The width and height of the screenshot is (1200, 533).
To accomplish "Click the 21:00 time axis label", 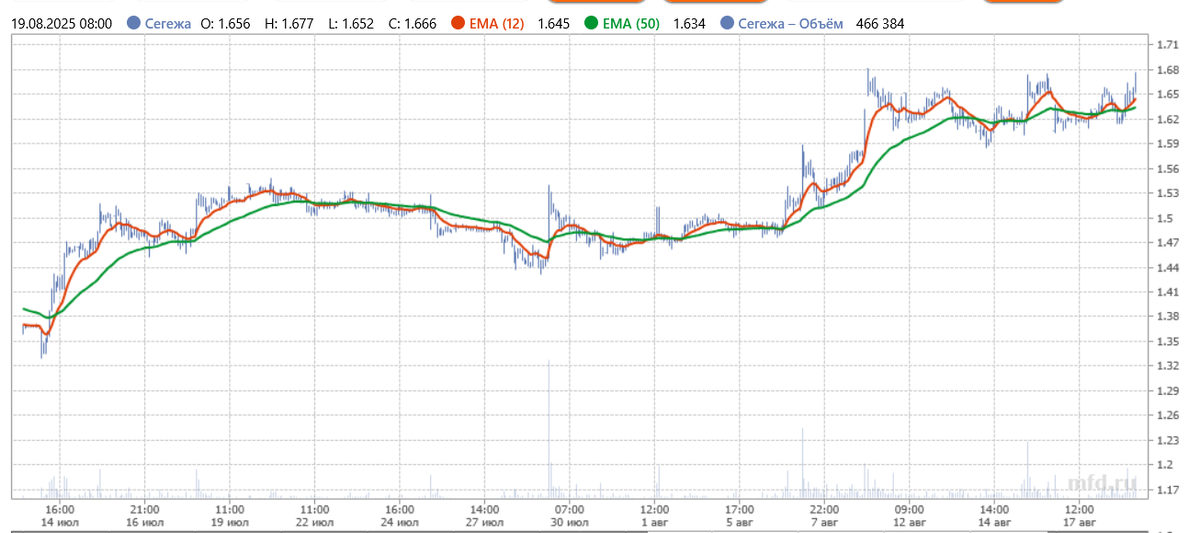I will pyautogui.click(x=145, y=509).
